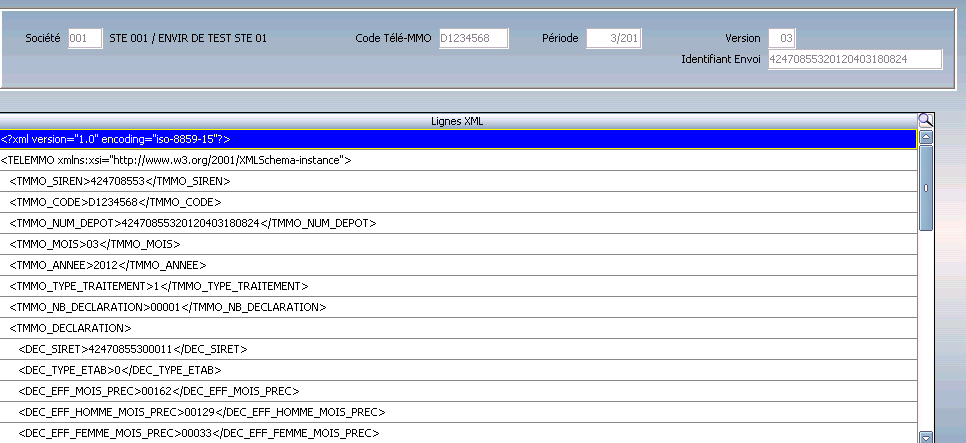
Task: Pick the TMMO_MOIS row
Action: [x=459, y=244]
